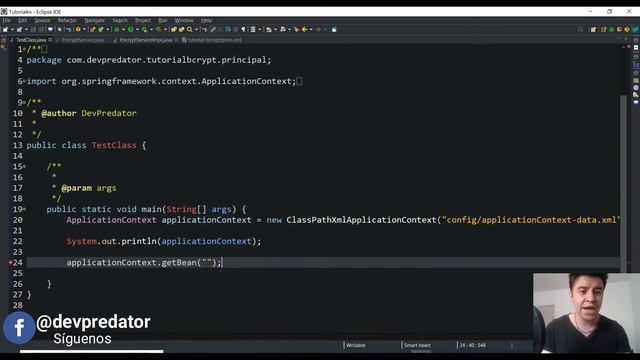The width and height of the screenshot is (640, 360).
Task: Click the white bookmark icon in right trim
Action: (x=636, y=48)
